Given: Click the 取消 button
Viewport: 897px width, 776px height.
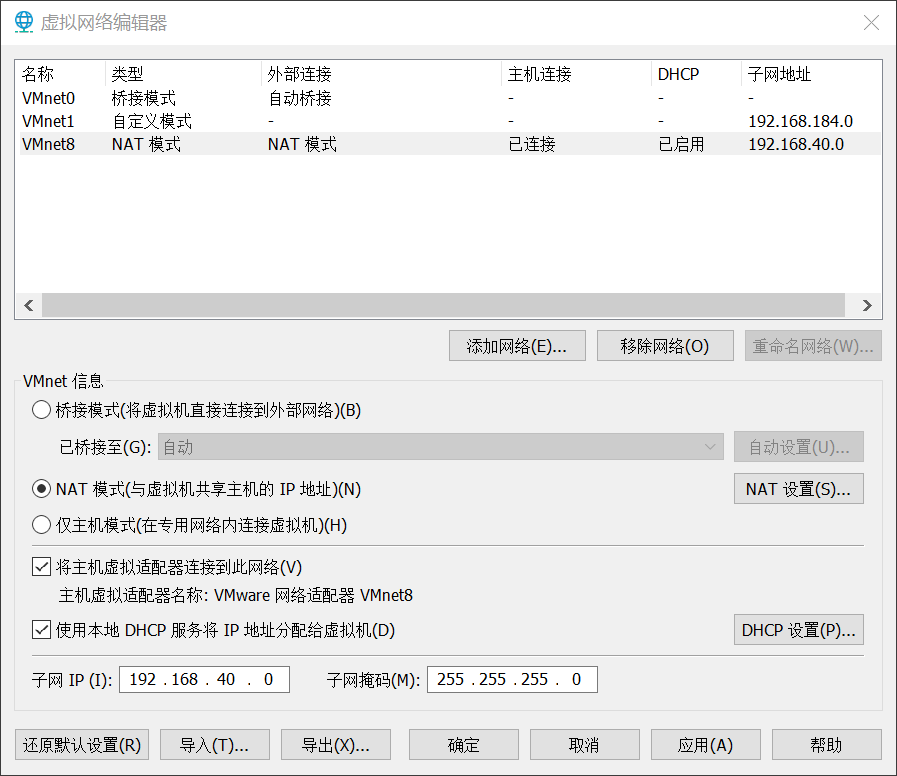Looking at the screenshot, I should 585,745.
